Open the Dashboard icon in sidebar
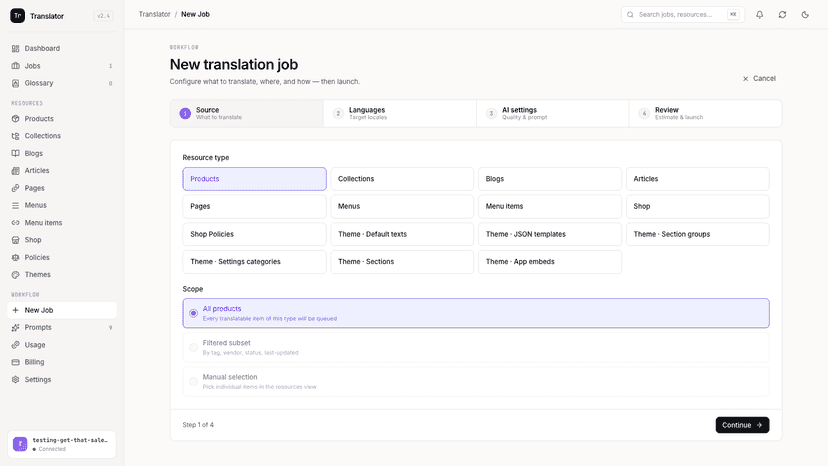 point(15,49)
